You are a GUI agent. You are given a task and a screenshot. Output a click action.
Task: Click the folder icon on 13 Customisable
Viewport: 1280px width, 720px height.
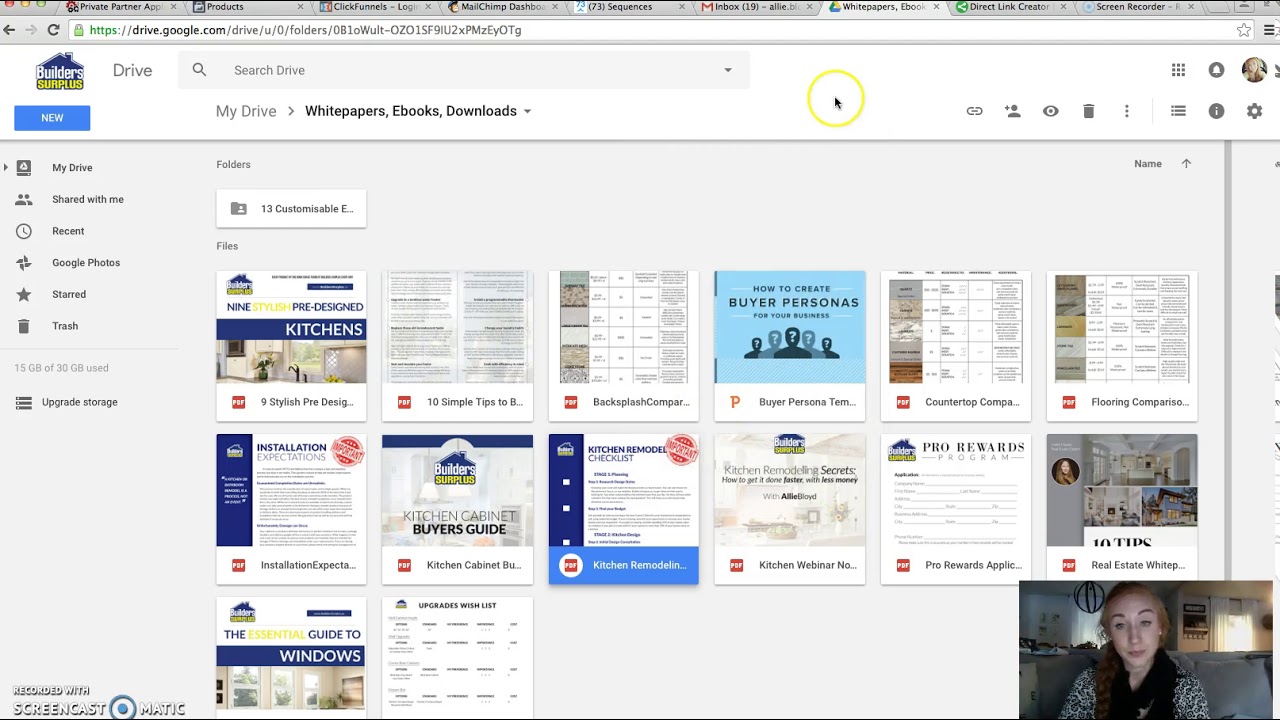(x=238, y=209)
